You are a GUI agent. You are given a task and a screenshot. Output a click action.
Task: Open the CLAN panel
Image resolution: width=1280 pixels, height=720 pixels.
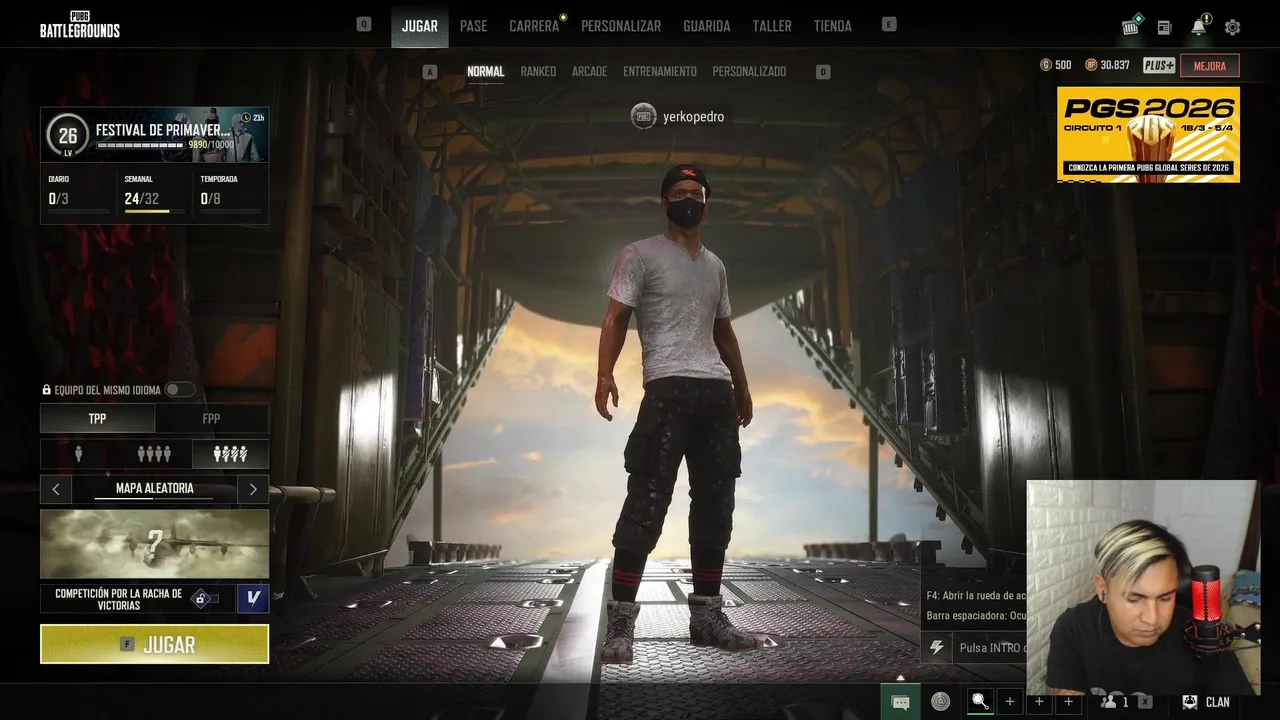(x=1206, y=702)
